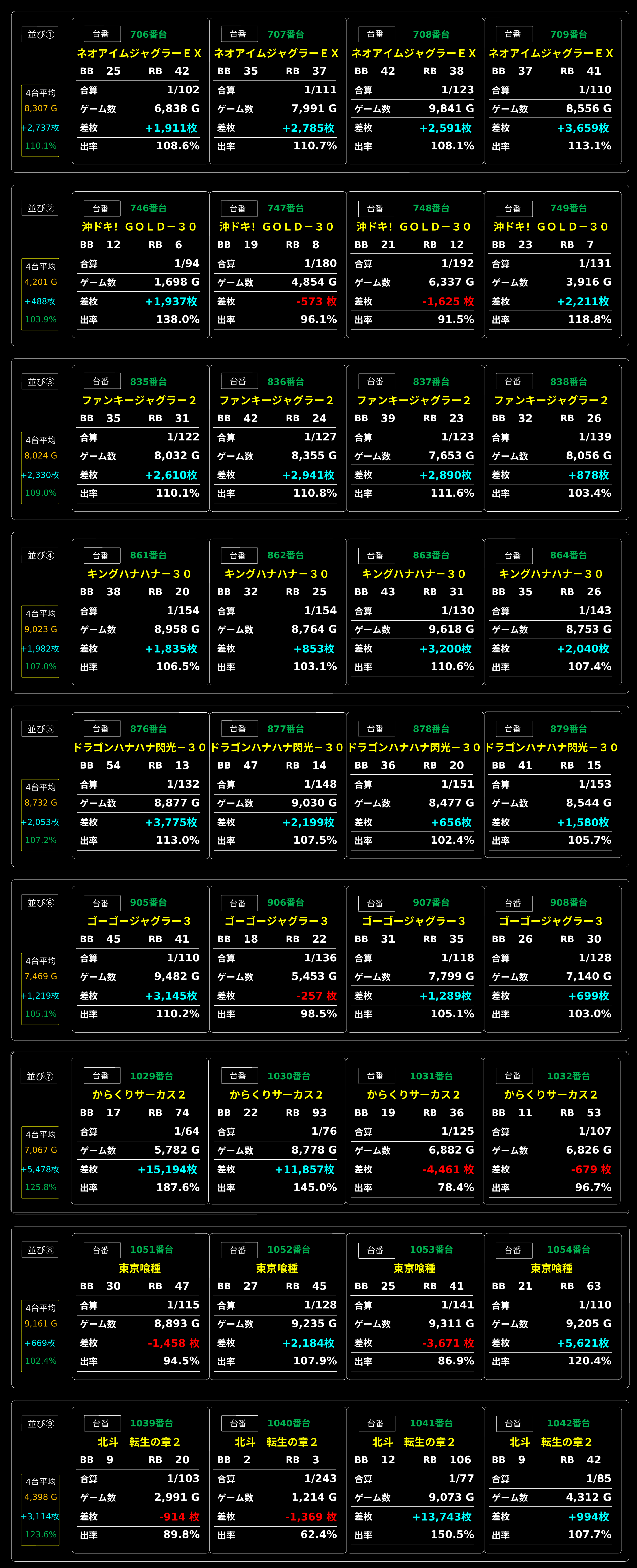Image resolution: width=637 pixels, height=1568 pixels.
Task: Select the "並び⑨" row label
Action: point(40,1423)
